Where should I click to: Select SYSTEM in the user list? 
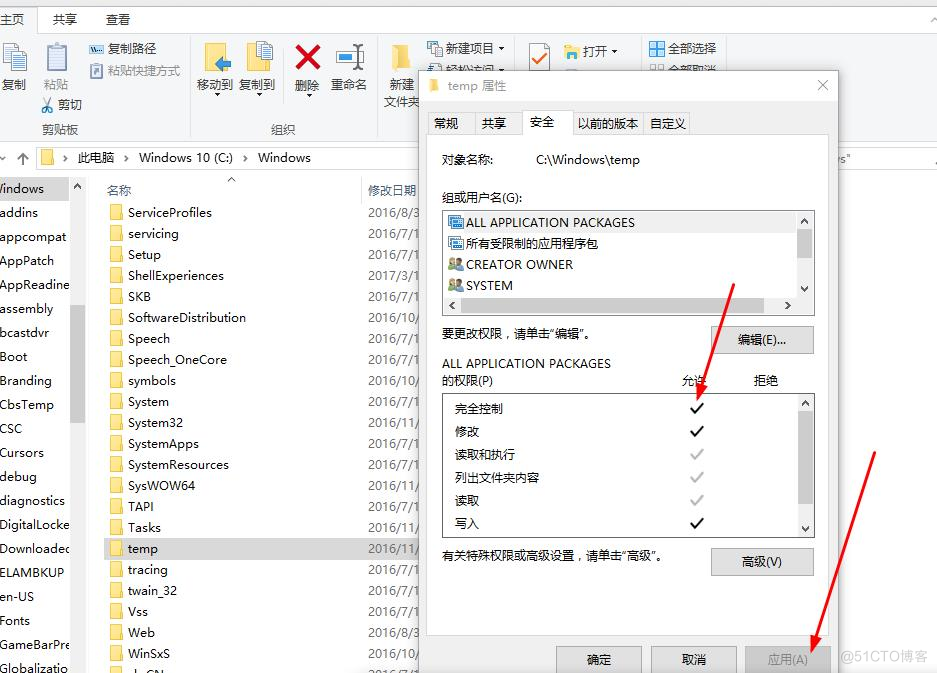tap(489, 285)
